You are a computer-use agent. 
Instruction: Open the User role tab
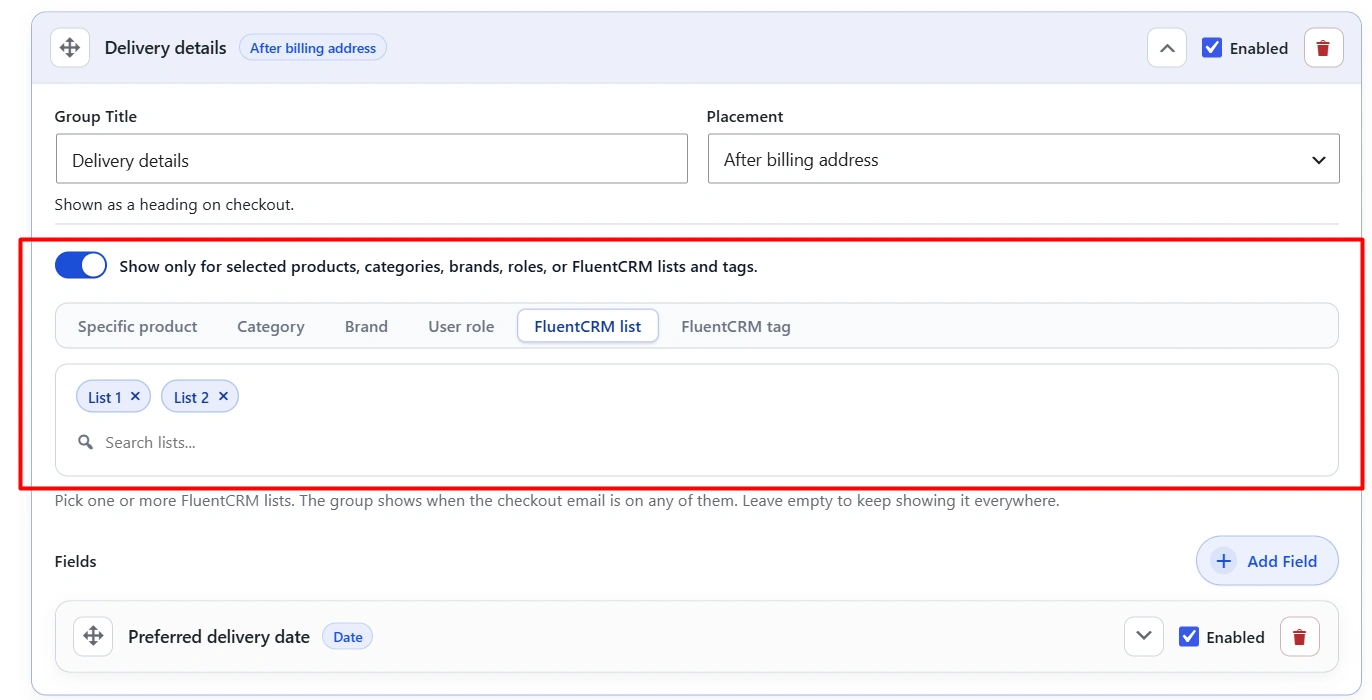point(461,326)
